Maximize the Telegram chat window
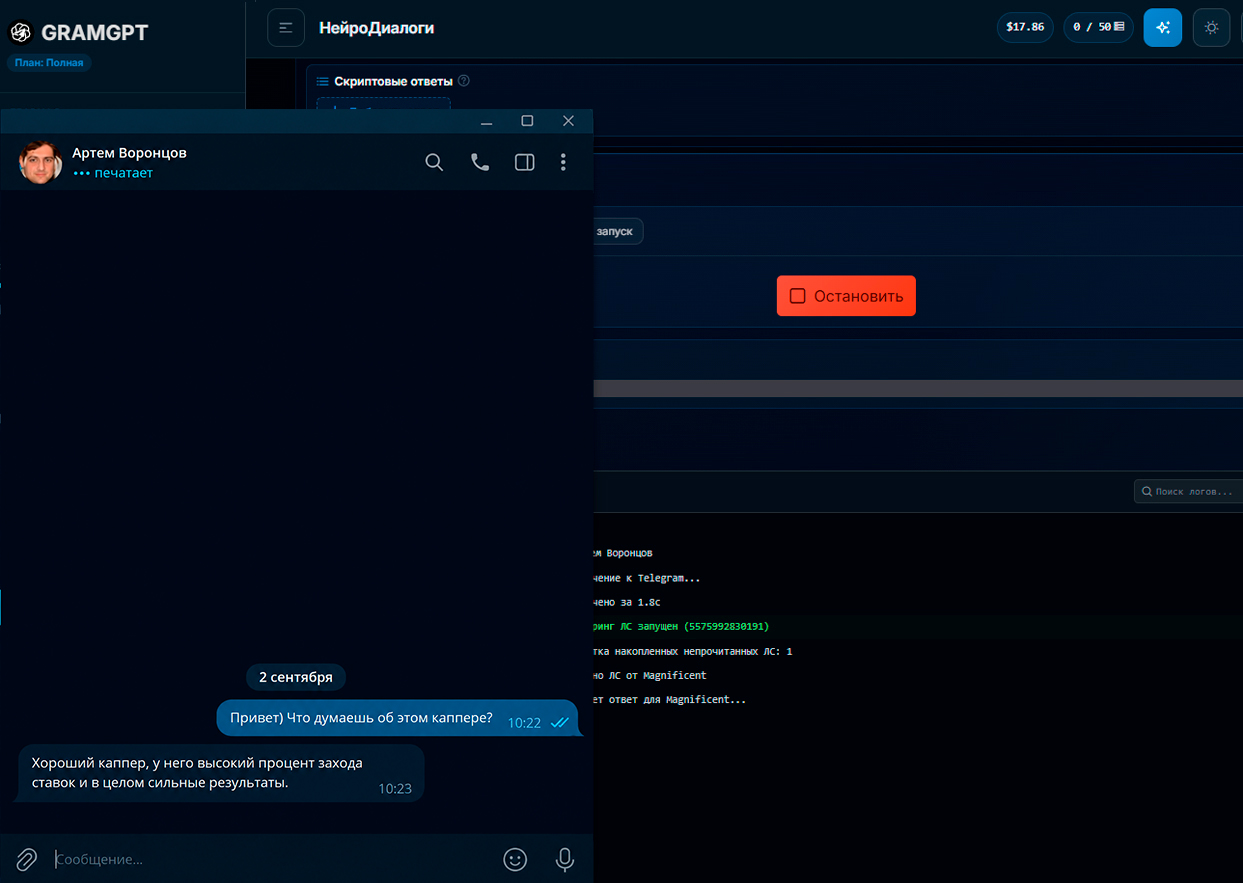Screen dimensions: 1243x883 (527, 121)
